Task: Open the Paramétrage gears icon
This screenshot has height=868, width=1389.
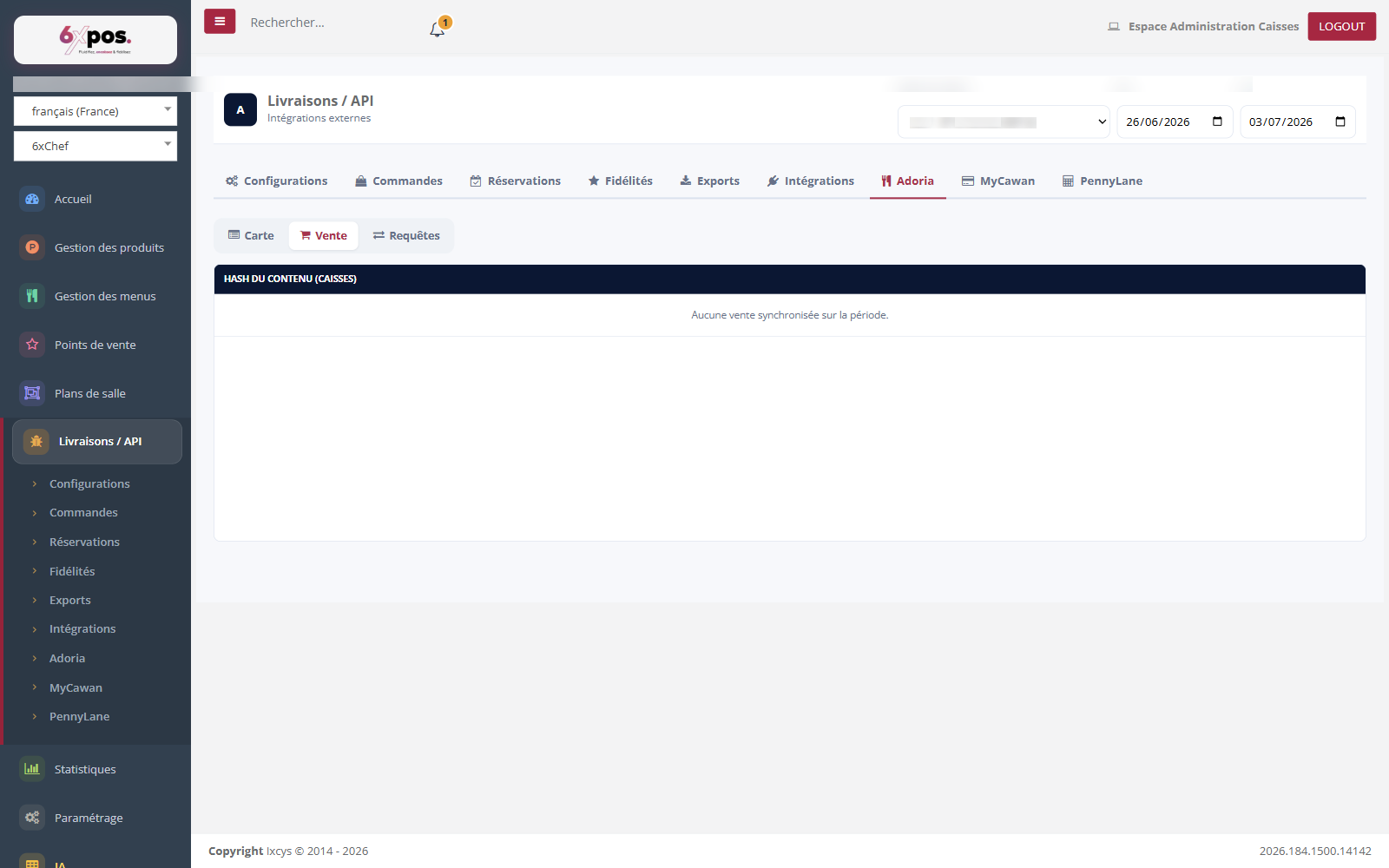Action: click(x=32, y=818)
